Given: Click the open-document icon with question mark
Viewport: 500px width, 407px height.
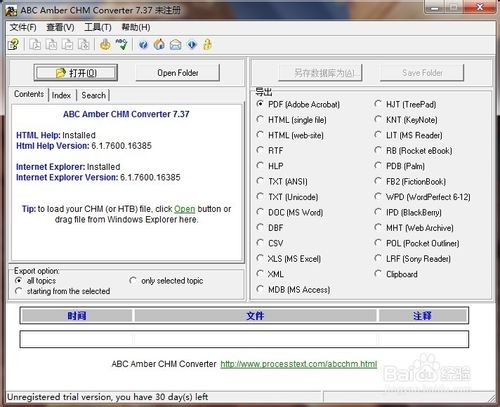Looking at the screenshot, I should pos(14,45).
